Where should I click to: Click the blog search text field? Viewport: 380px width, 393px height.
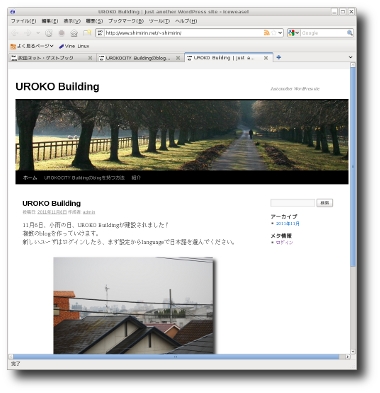[292, 203]
